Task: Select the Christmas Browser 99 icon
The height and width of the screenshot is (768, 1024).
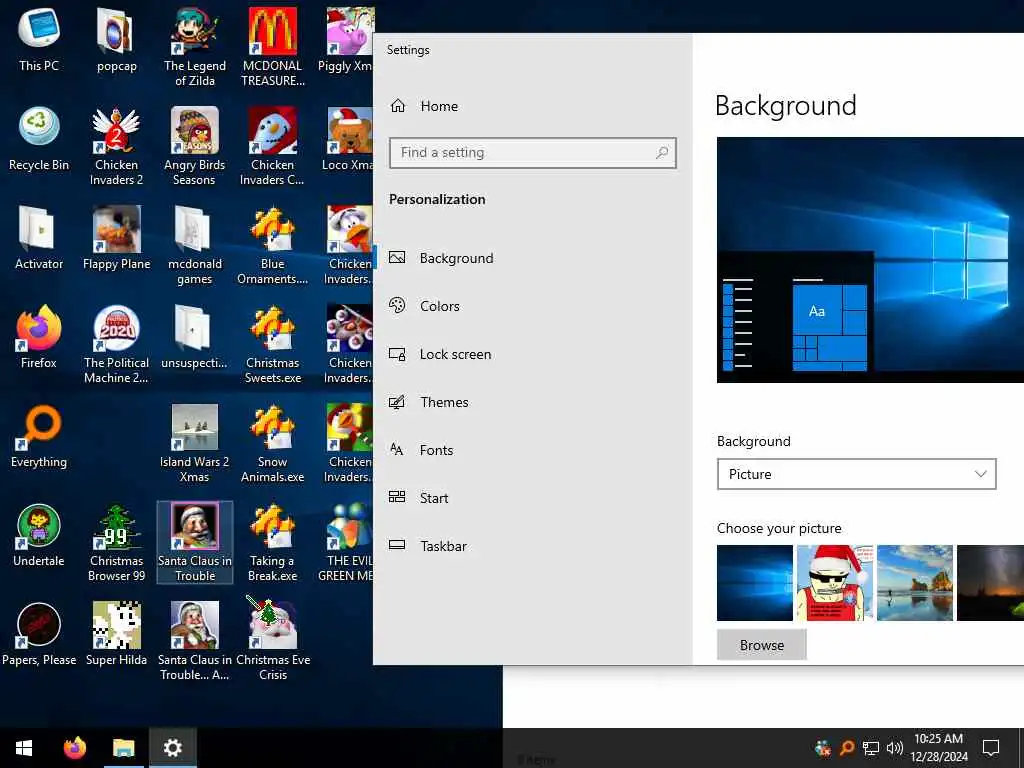Action: coord(116,542)
